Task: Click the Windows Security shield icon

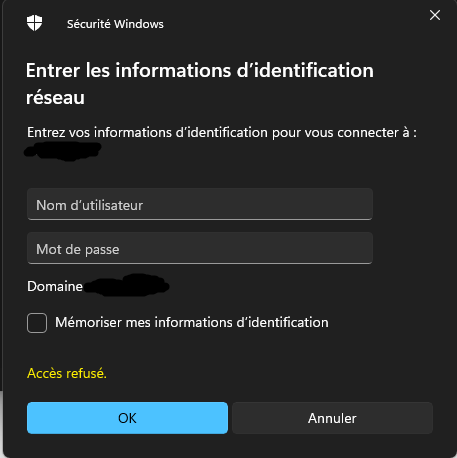Action: 34,23
